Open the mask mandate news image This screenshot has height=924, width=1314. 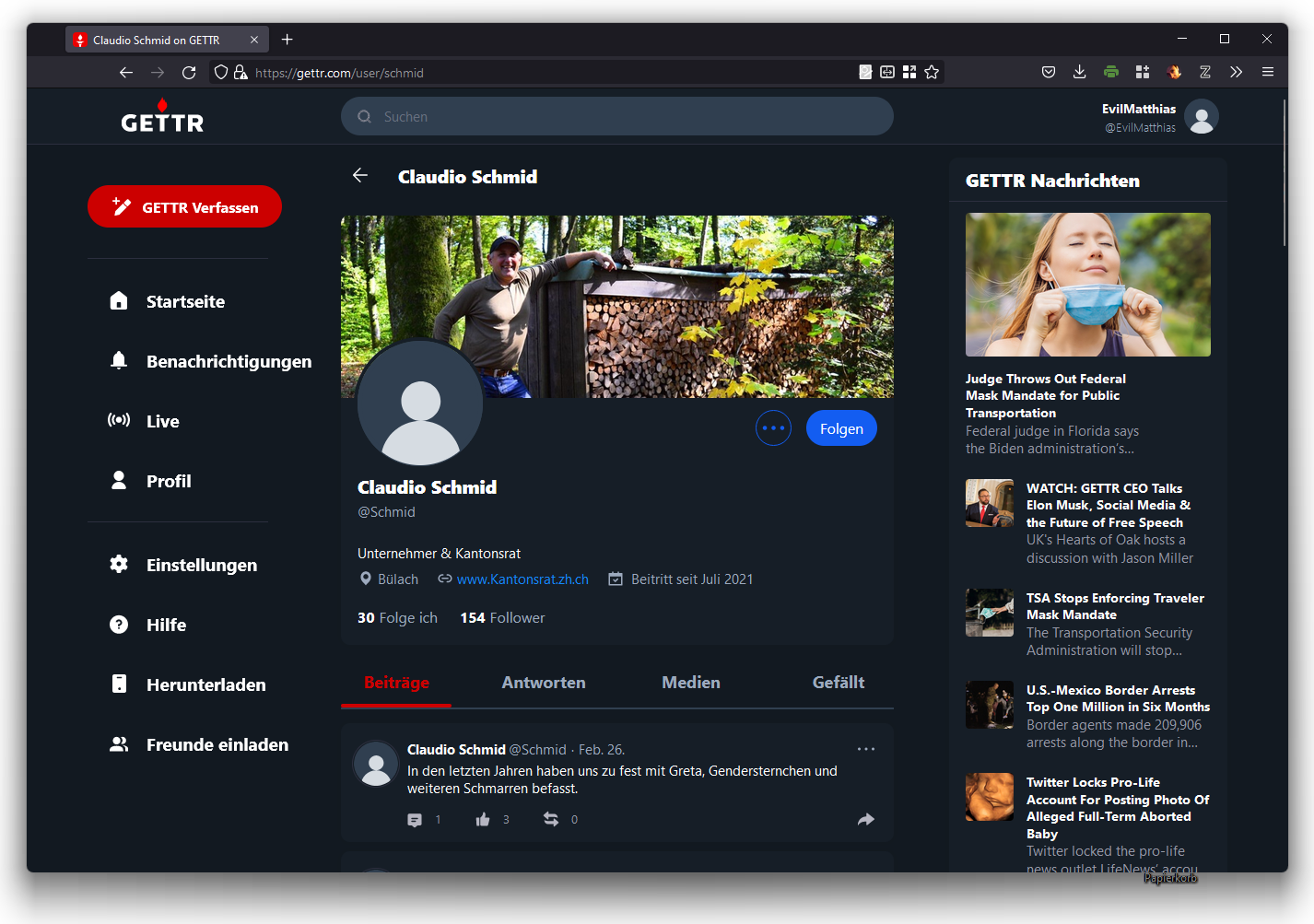(x=1088, y=285)
